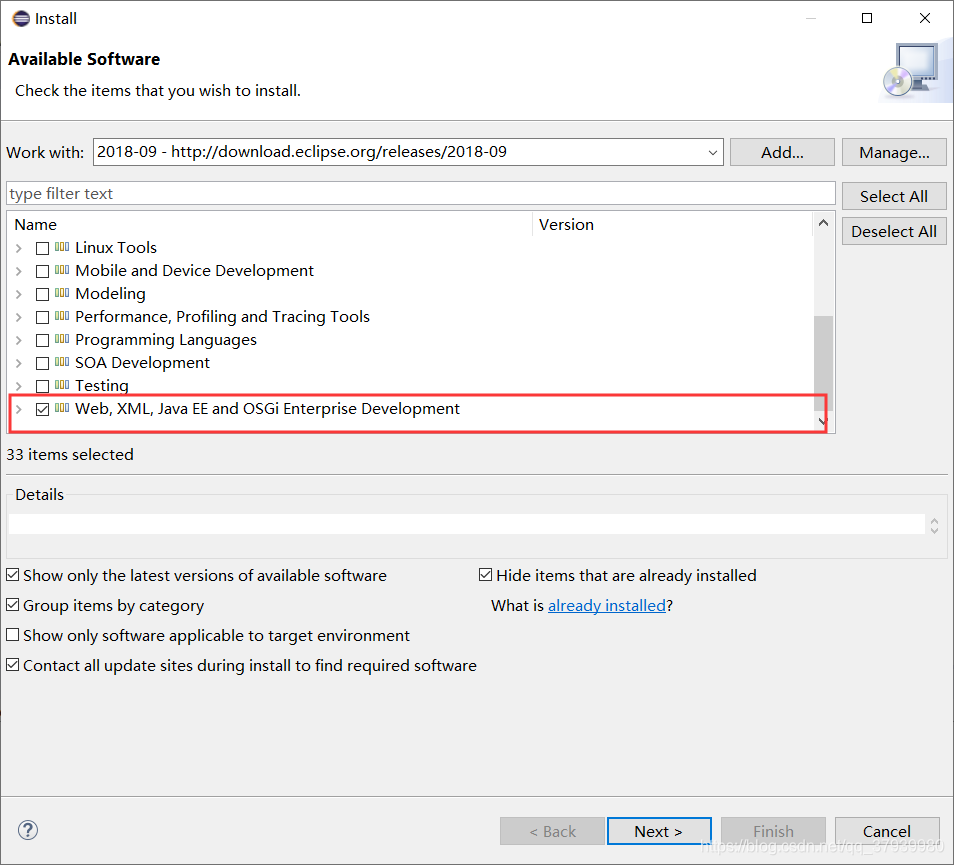Click the help question mark icon
The width and height of the screenshot is (954, 865).
pyautogui.click(x=28, y=830)
